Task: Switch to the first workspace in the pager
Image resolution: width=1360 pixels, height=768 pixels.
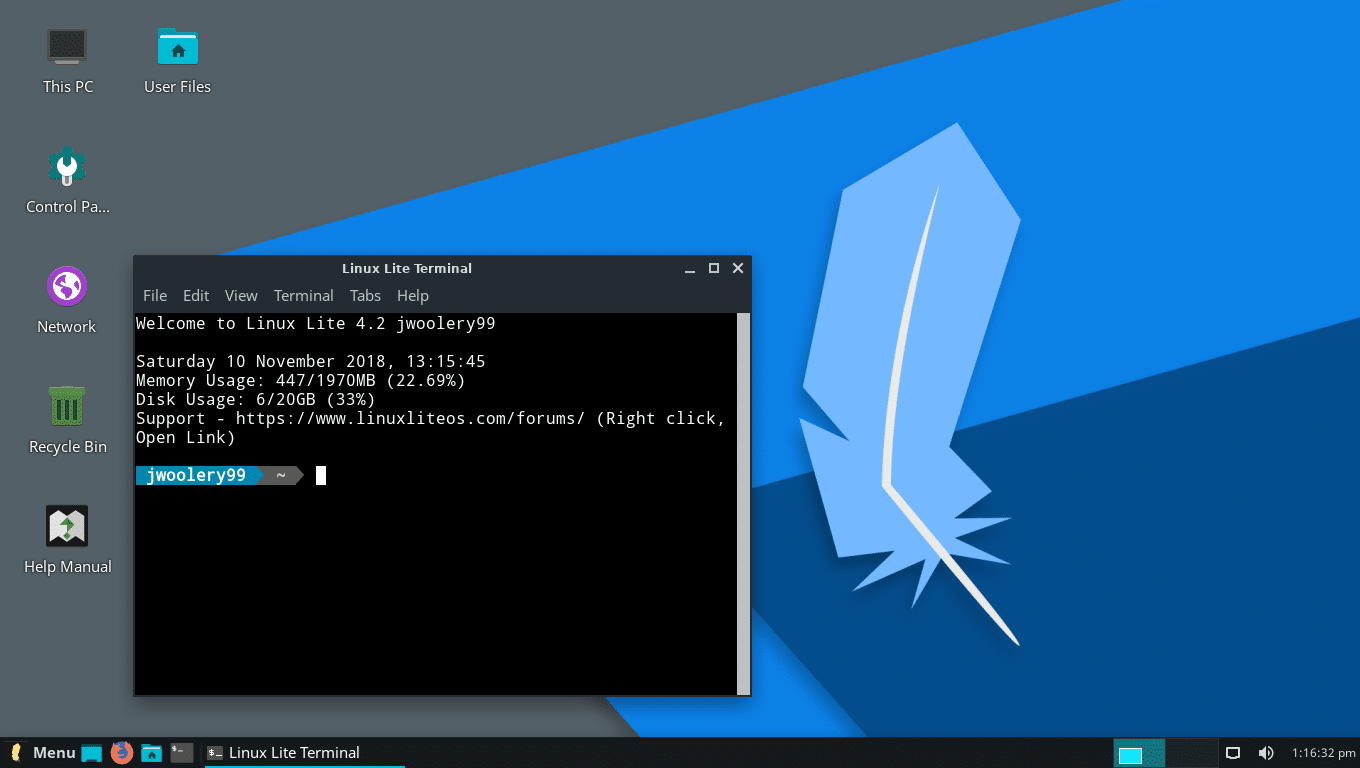Action: tap(1140, 753)
